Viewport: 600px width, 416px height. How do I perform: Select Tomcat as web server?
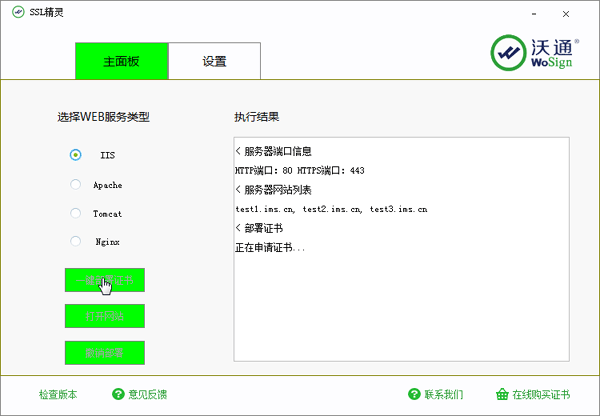click(76, 213)
